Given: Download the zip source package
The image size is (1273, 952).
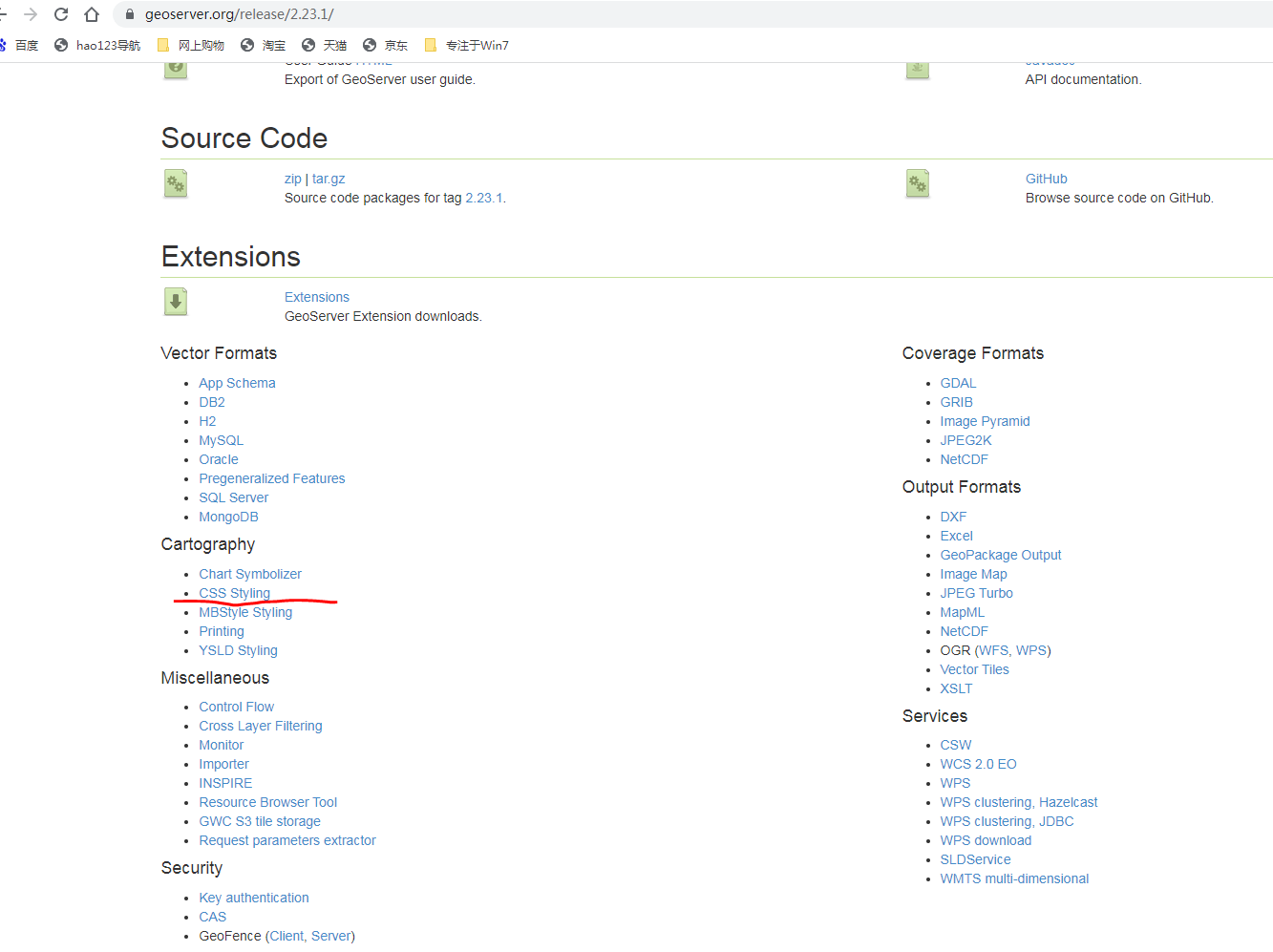Looking at the screenshot, I should click(x=293, y=179).
